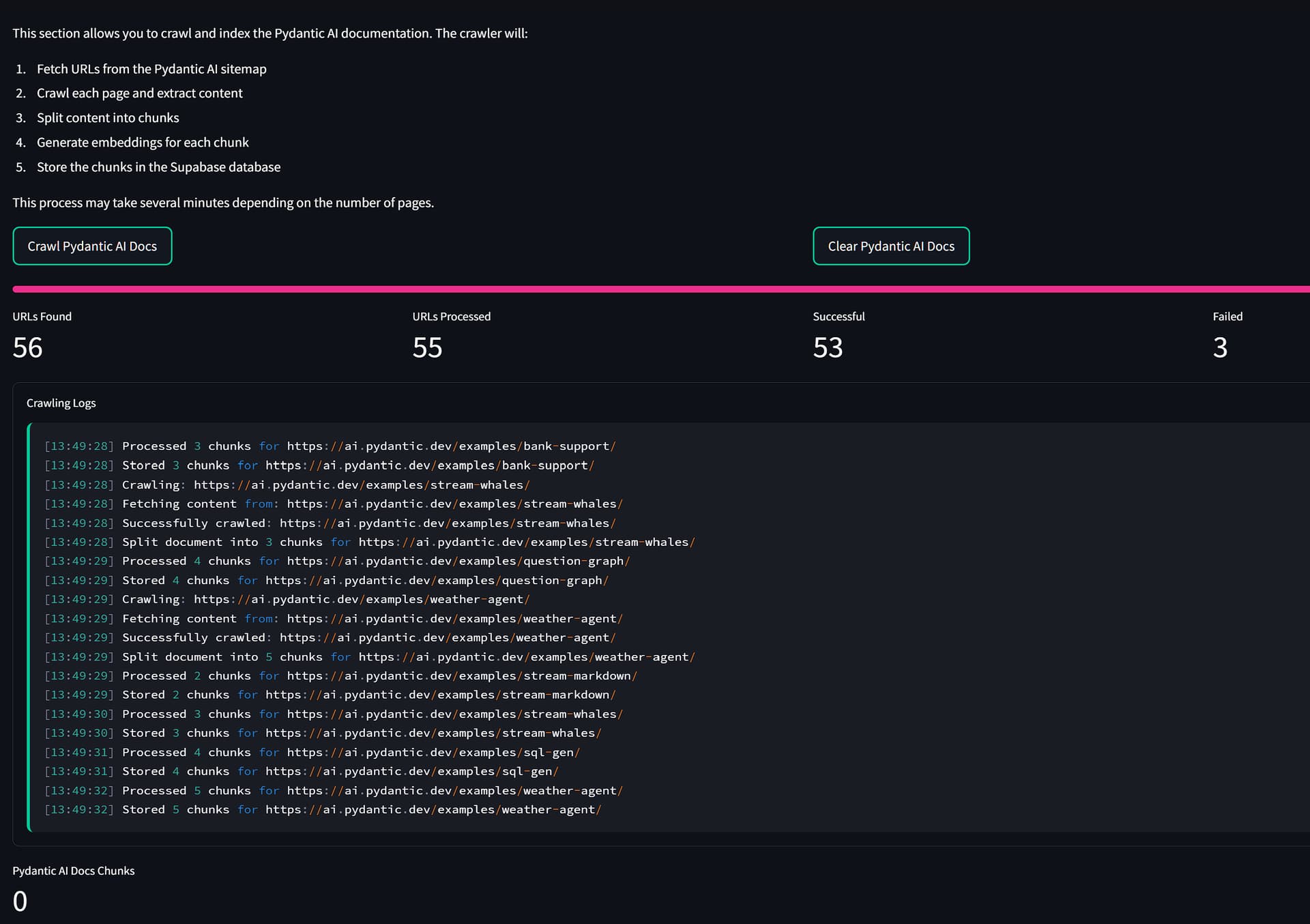Click the 'Fetch URLs from the Pydantic AI sitemap' step

[151, 69]
